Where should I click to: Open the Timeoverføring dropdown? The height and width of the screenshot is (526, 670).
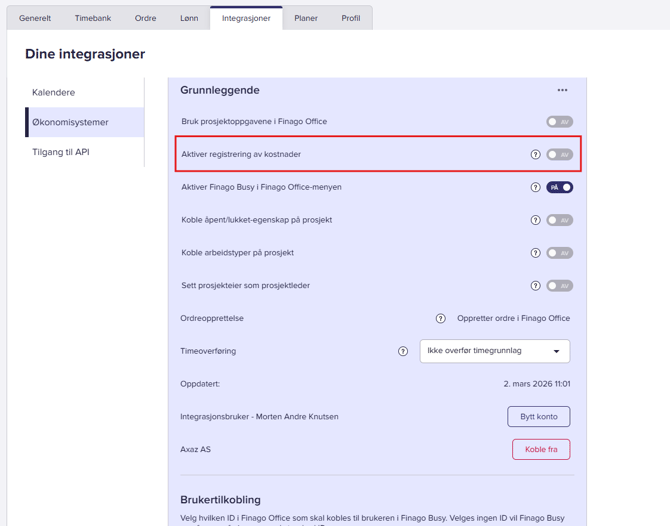click(495, 351)
